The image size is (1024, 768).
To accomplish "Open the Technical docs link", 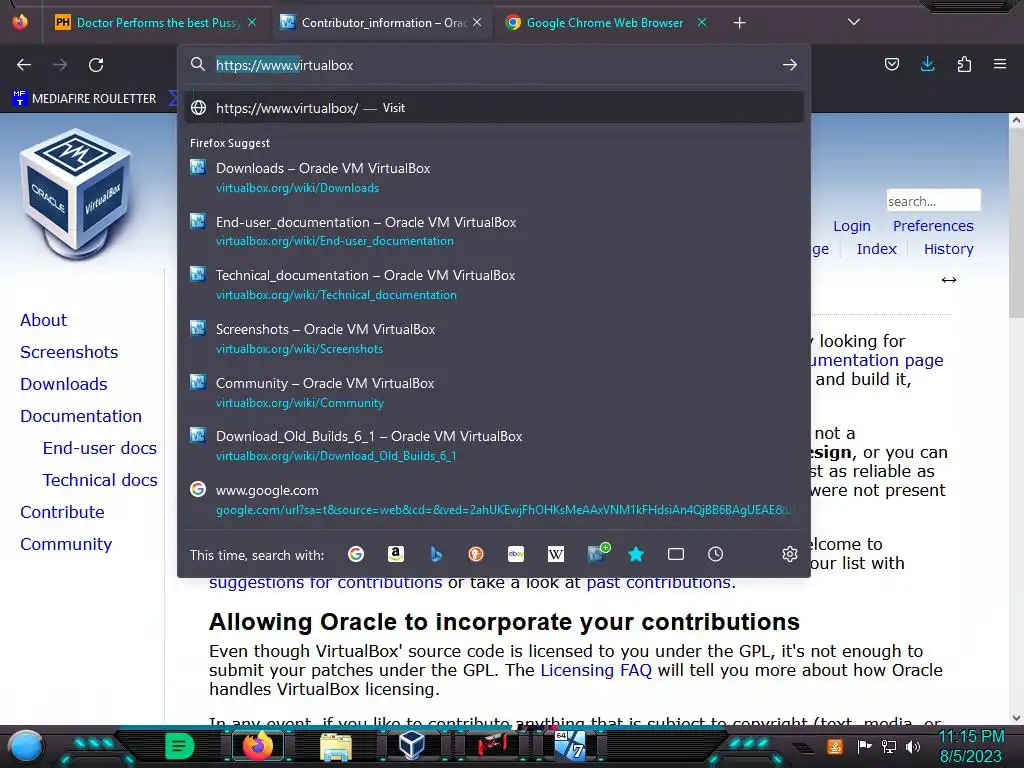I will (x=101, y=480).
